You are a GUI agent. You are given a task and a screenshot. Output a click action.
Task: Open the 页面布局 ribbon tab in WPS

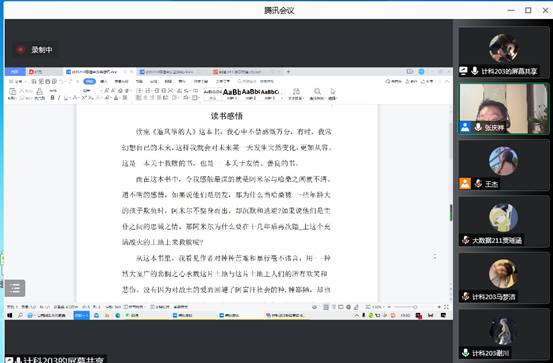click(x=121, y=81)
